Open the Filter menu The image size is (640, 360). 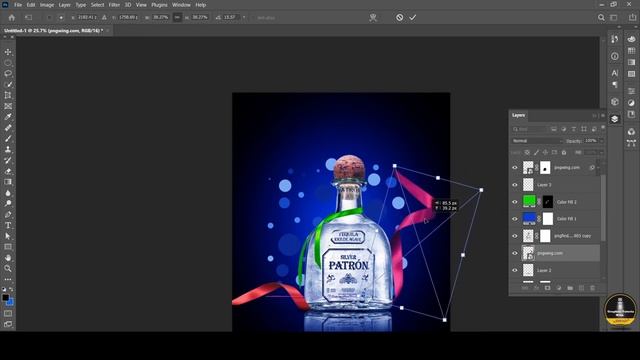(114, 5)
